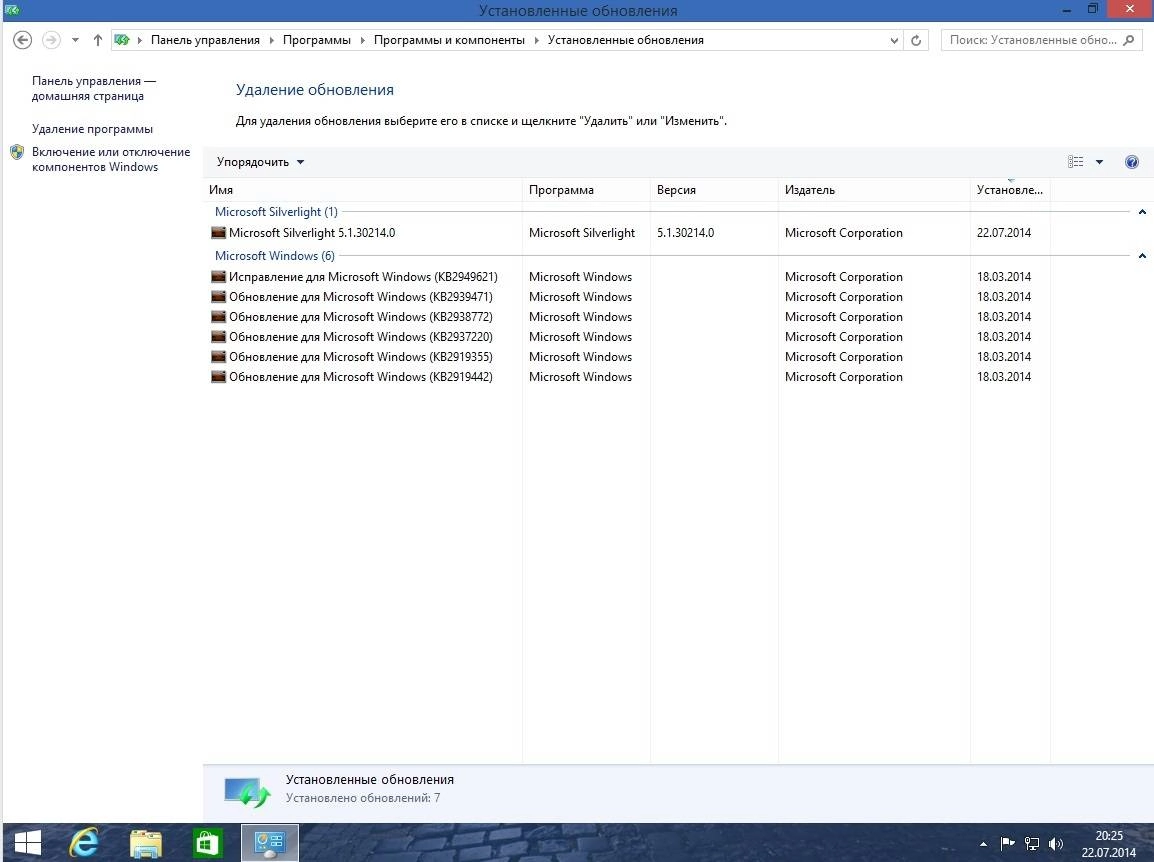Open 'Панель управления — домашняя страница' link

coord(93,88)
